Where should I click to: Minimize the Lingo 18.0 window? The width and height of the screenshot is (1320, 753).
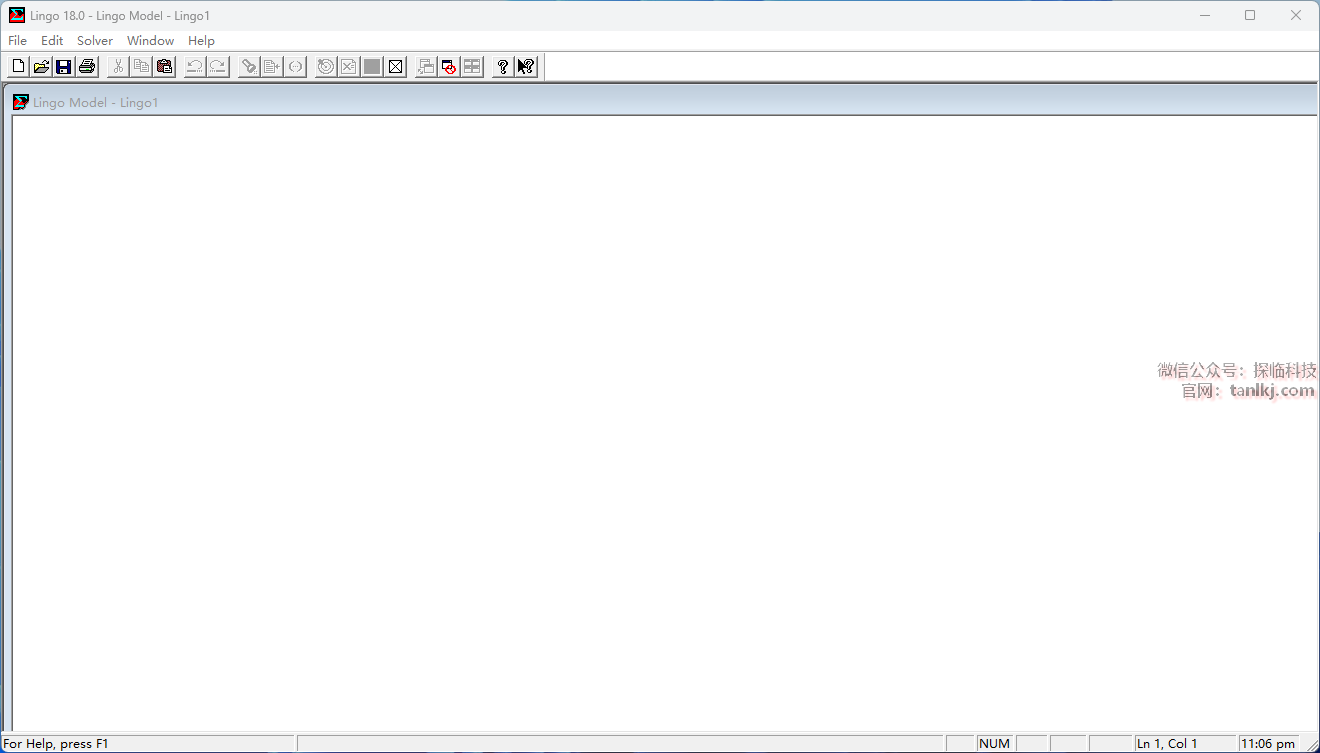(1205, 15)
